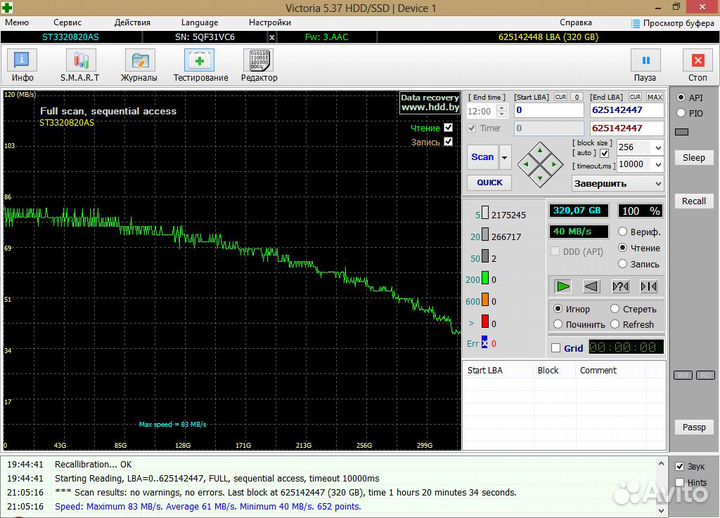720x518 pixels.
Task: Select the PIO radio button
Action: tap(682, 113)
